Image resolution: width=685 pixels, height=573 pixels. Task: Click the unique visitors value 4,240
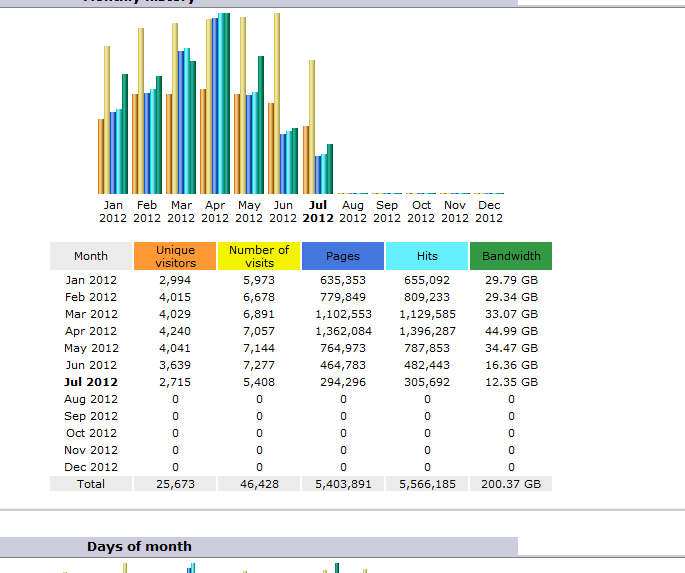click(x=175, y=331)
